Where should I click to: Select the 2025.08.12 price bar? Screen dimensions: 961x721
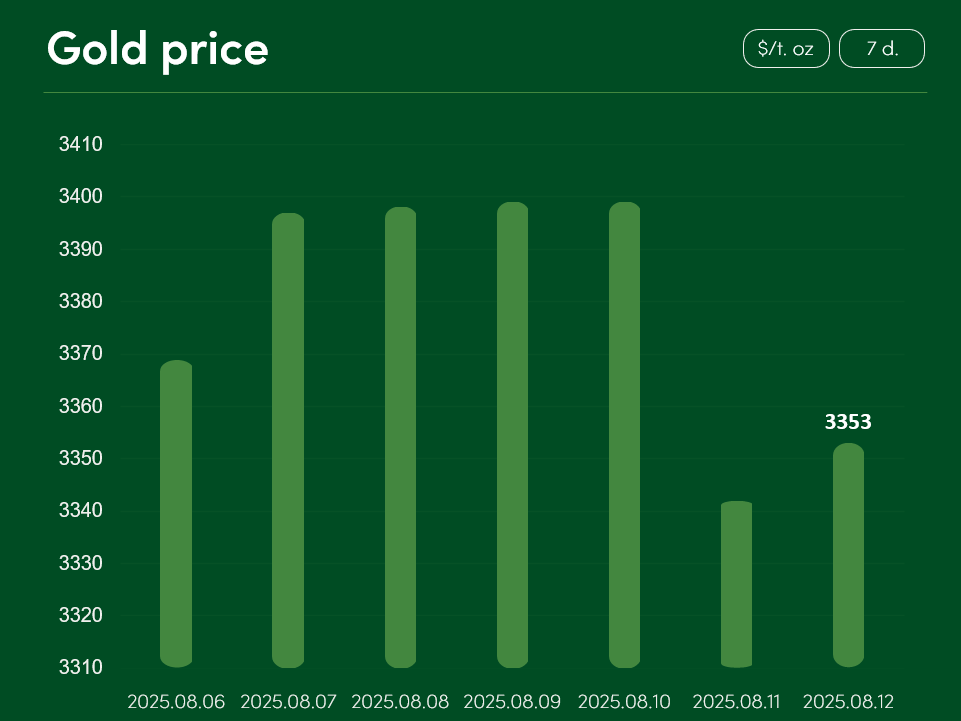(848, 555)
